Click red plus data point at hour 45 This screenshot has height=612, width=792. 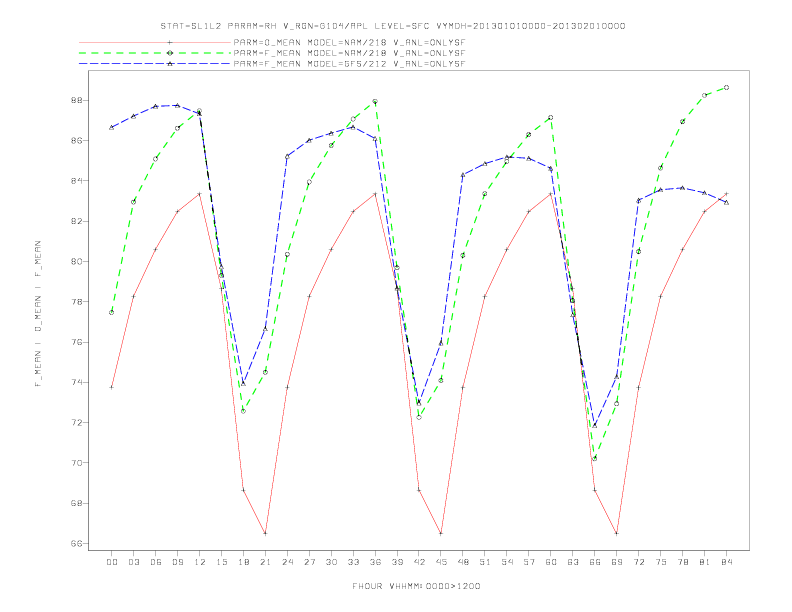pyautogui.click(x=441, y=533)
